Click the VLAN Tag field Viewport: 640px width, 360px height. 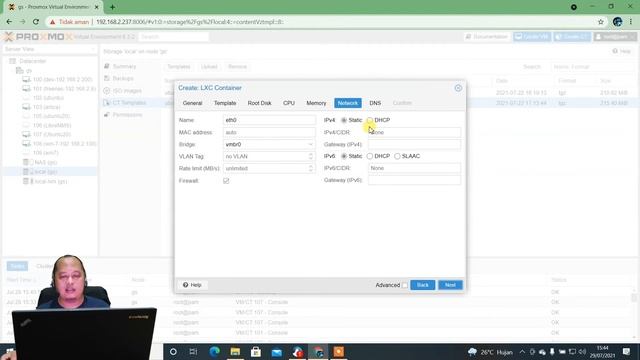[265, 156]
